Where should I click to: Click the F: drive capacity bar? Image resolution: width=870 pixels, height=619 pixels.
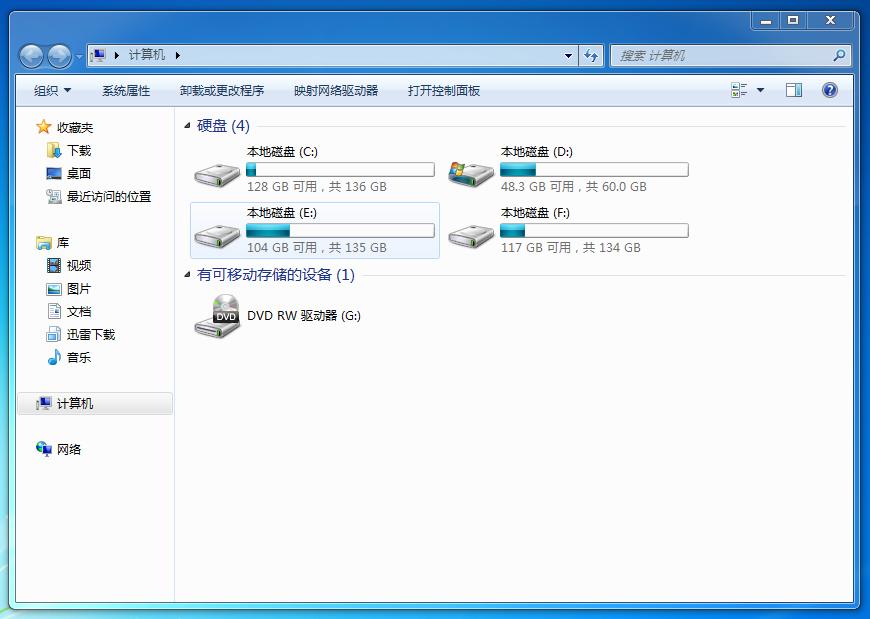pyautogui.click(x=594, y=230)
